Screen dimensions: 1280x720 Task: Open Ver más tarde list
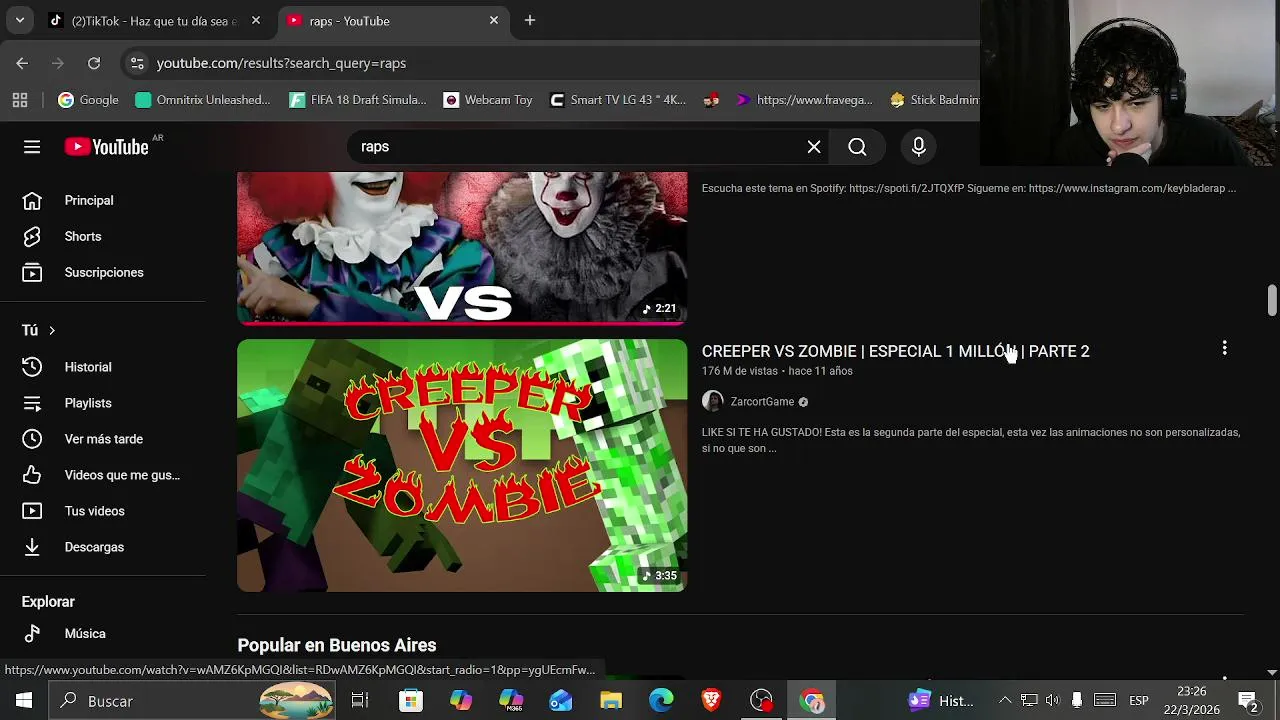[102, 439]
